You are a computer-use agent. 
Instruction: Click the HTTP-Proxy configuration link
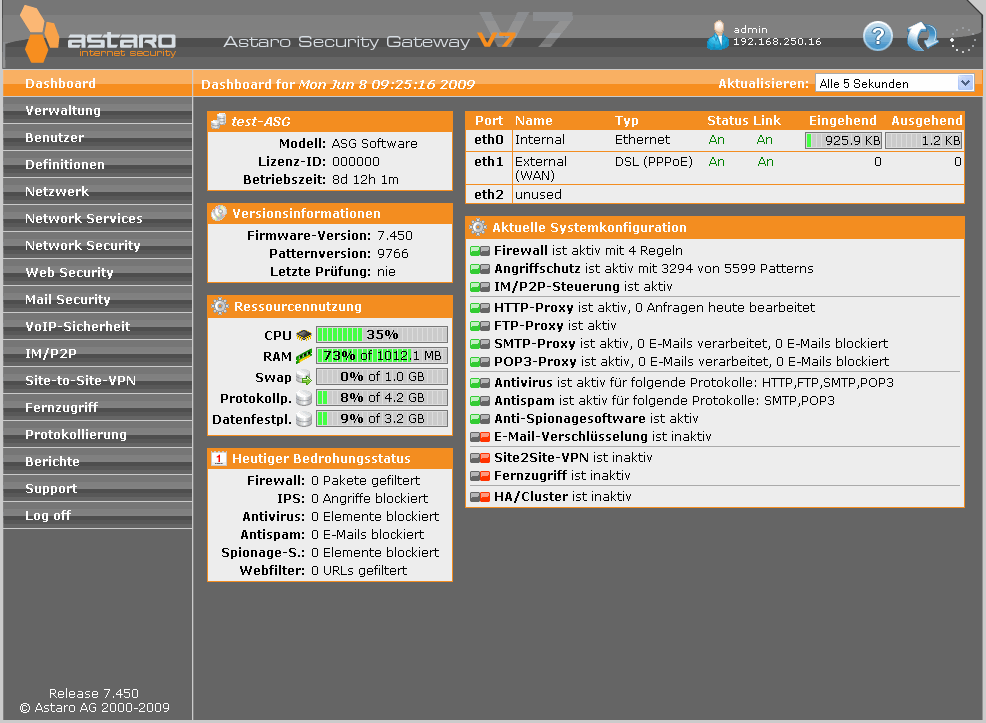pos(533,307)
